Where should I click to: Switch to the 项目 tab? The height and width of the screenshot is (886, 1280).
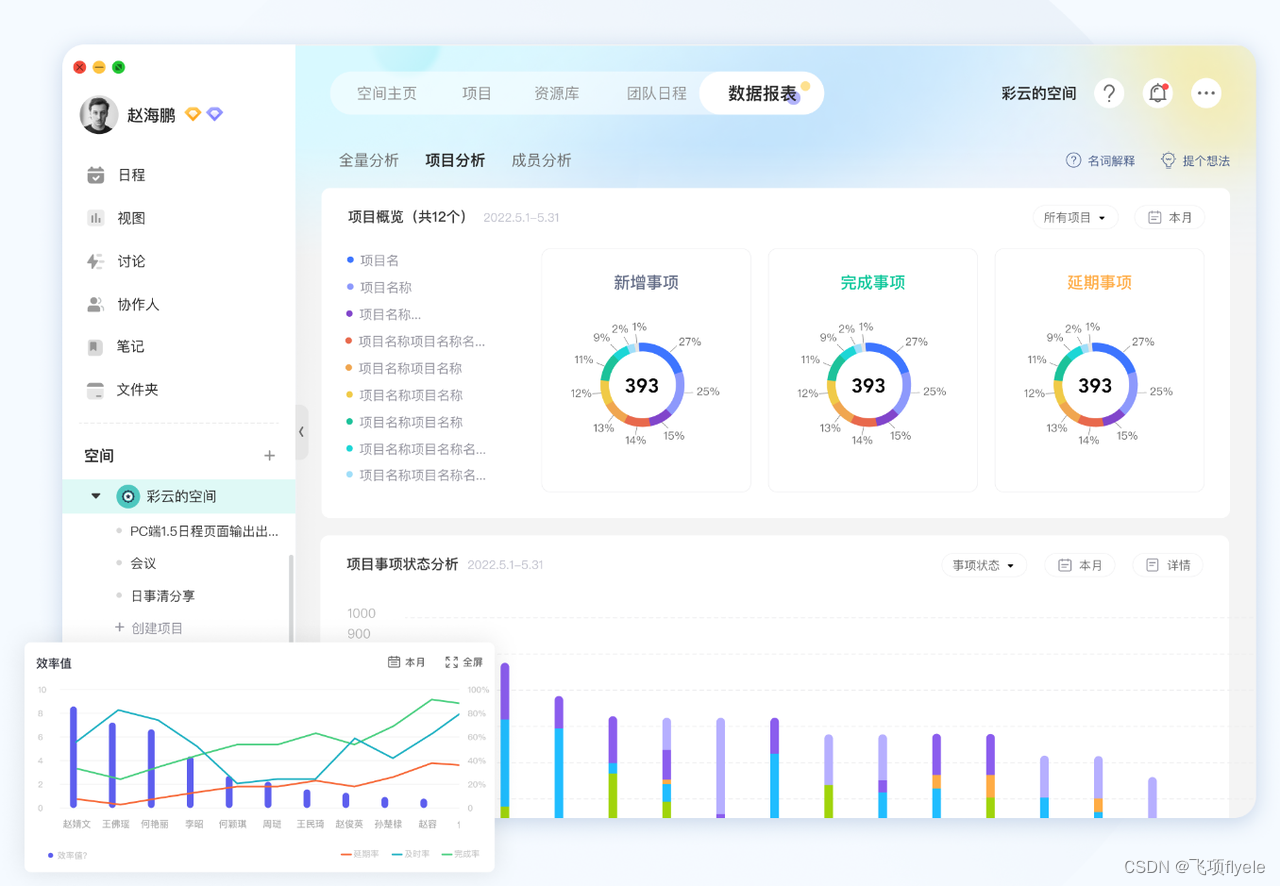click(477, 93)
